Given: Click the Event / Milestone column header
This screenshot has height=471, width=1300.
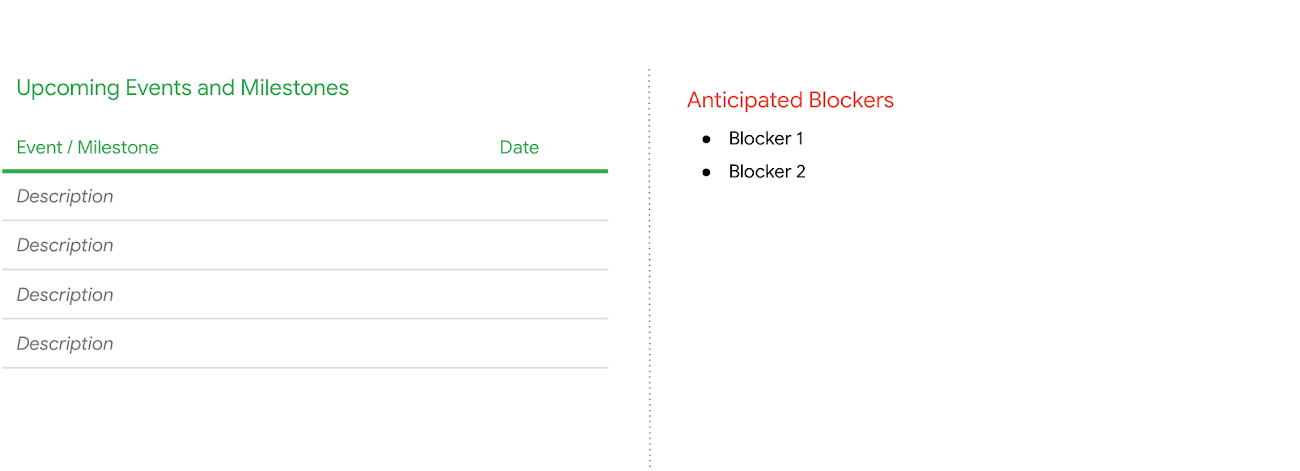Looking at the screenshot, I should (88, 148).
